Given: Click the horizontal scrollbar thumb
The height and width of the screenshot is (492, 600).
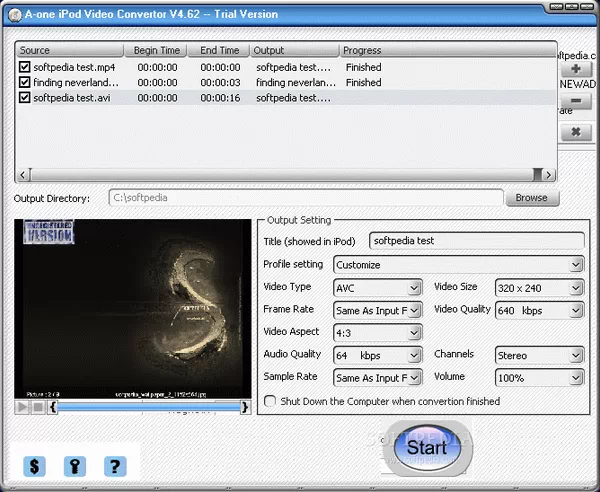Looking at the screenshot, I should 283,175.
